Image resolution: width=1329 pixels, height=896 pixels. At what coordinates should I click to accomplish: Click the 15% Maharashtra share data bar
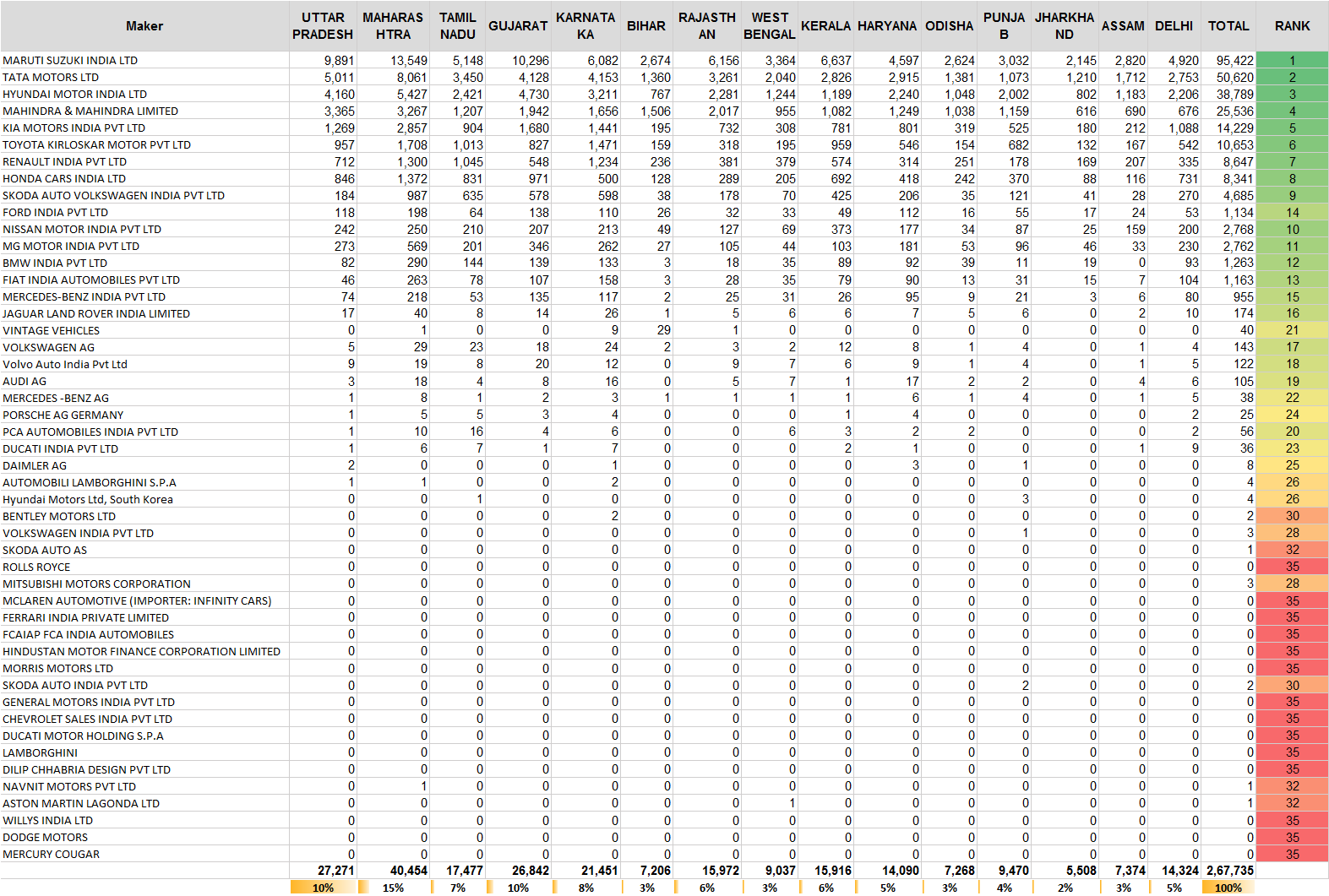(393, 888)
